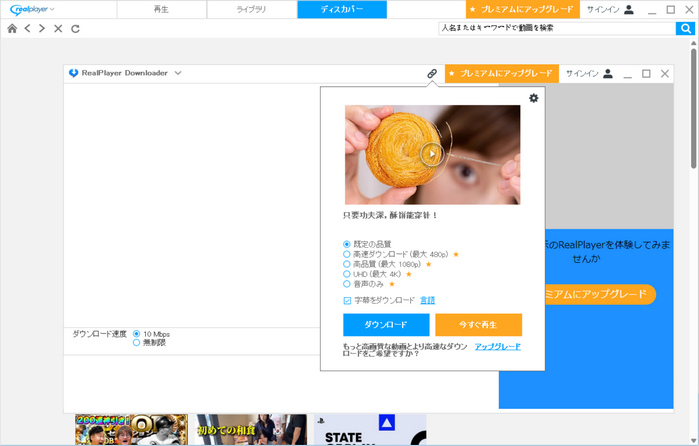Viewport: 699px width, 446px height.
Task: Click orange upgrade button in blue ad panel
Action: [x=599, y=294]
